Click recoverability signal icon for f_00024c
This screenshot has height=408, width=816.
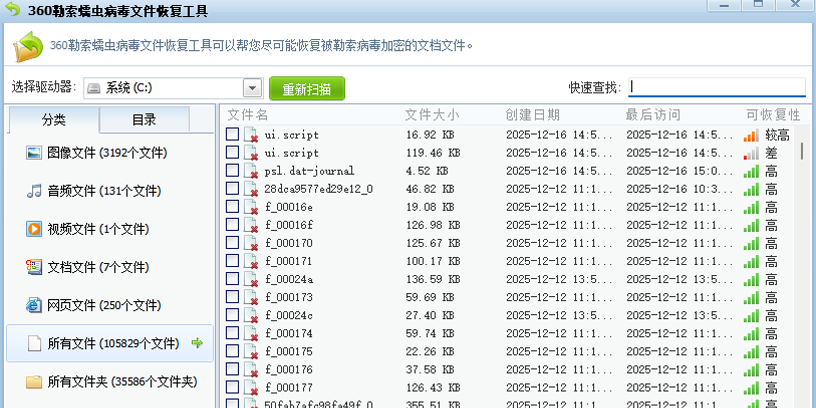751,316
